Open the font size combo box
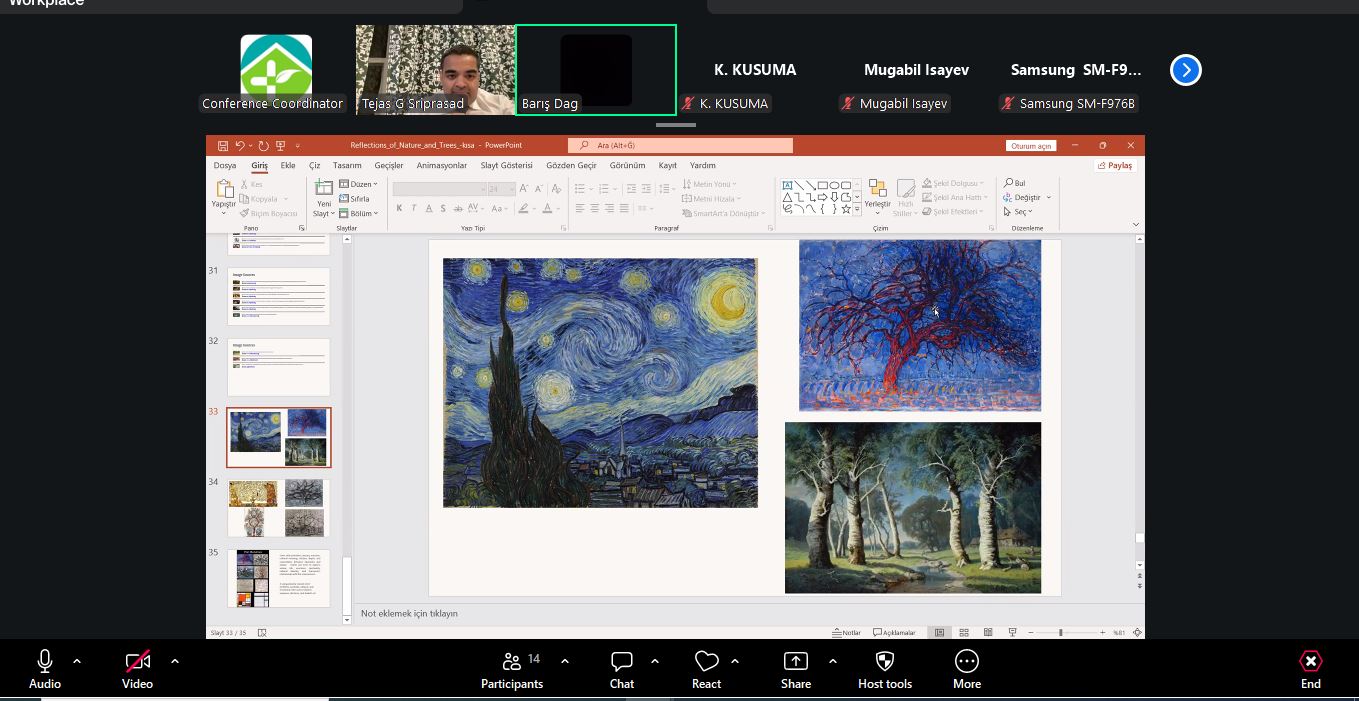Screen dimensions: 1359x701 [501, 189]
